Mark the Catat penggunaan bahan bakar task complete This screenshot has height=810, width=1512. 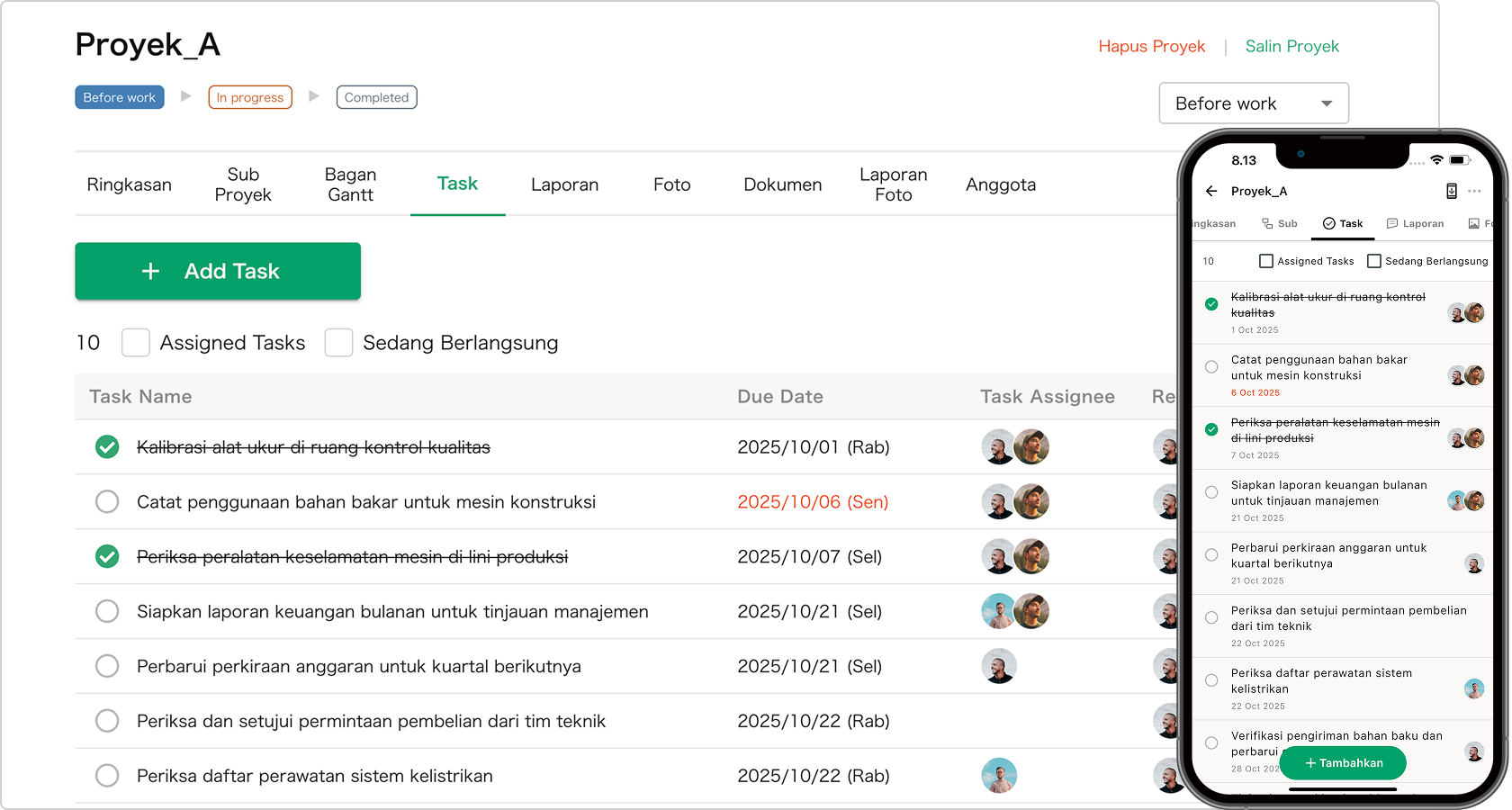pyautogui.click(x=107, y=502)
